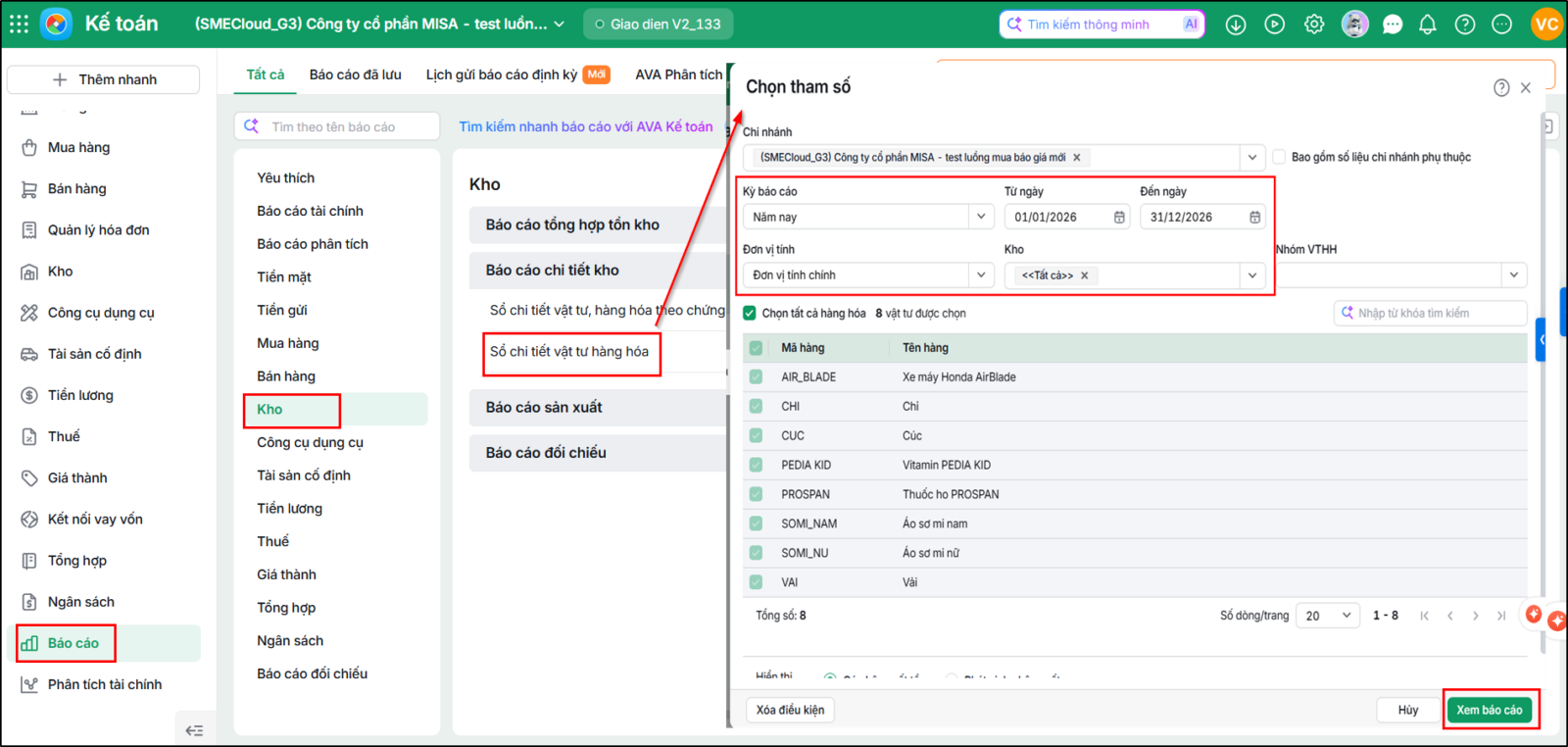Click the help question mark in header
Viewport: 1568px width, 747px height.
(1464, 25)
